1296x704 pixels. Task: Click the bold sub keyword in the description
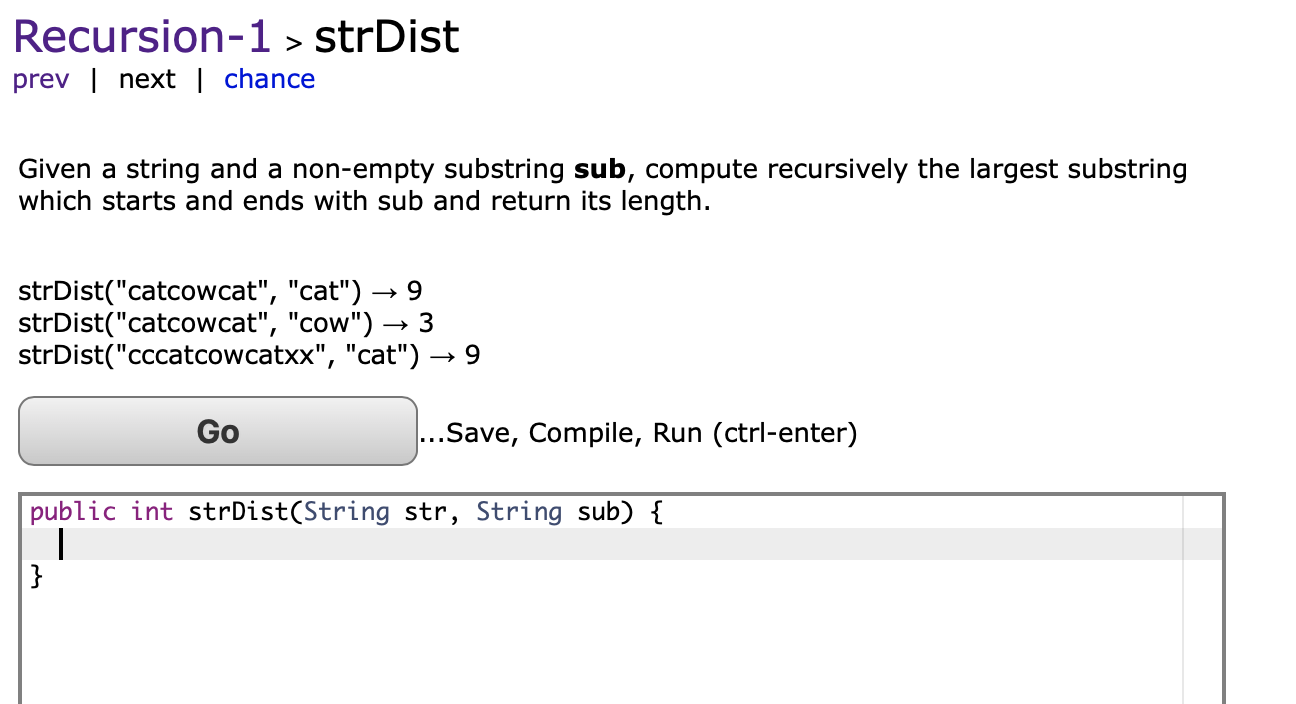(599, 168)
